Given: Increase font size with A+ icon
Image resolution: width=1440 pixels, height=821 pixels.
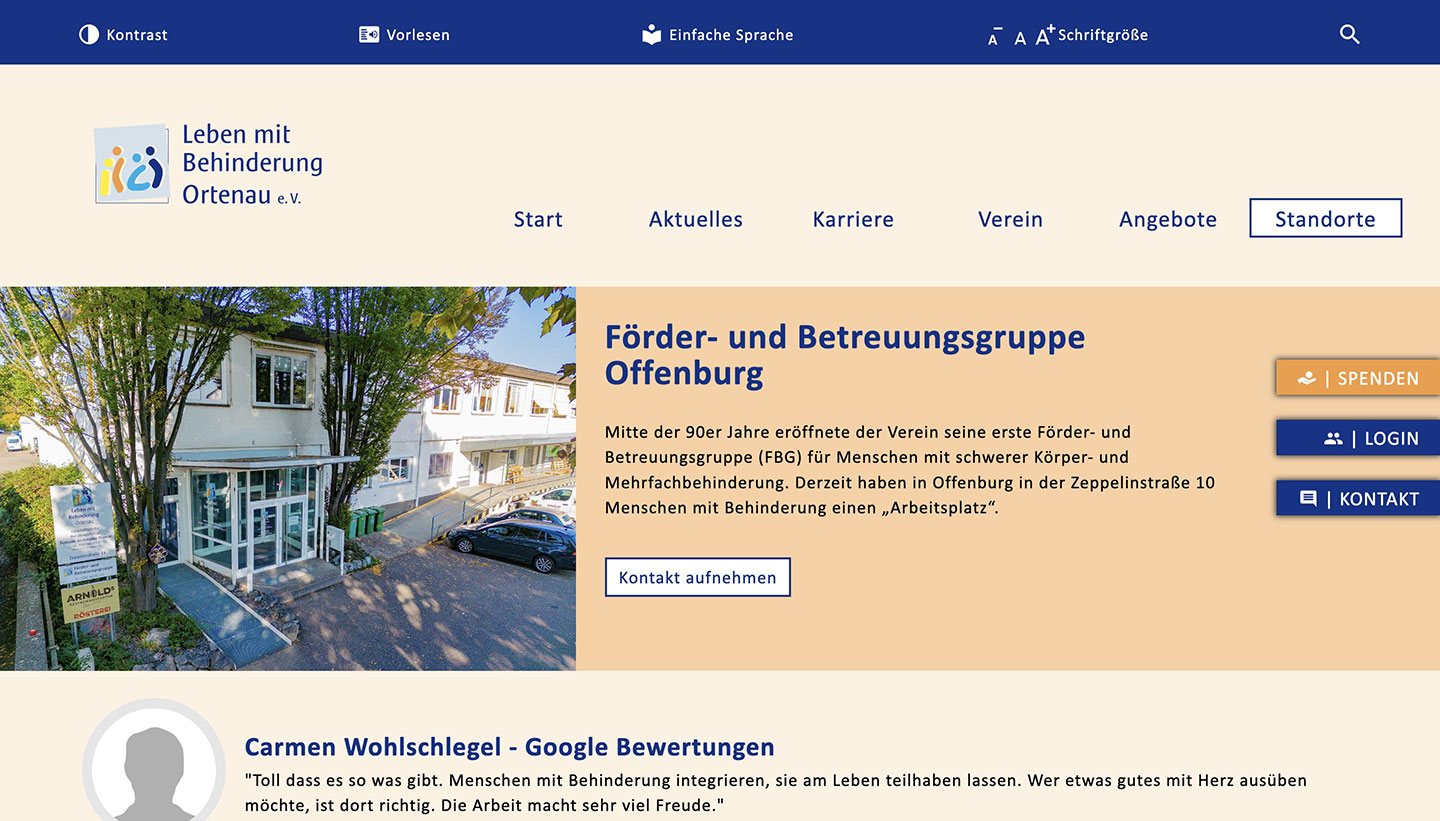Looking at the screenshot, I should (1045, 35).
